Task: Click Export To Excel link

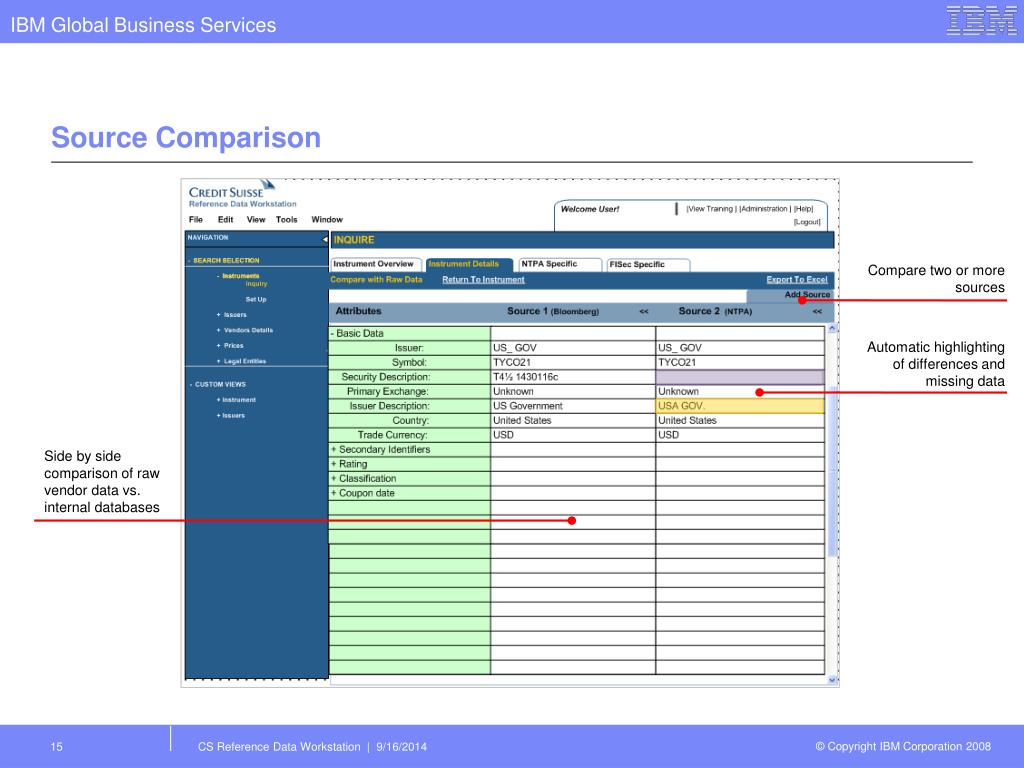Action: (x=797, y=280)
